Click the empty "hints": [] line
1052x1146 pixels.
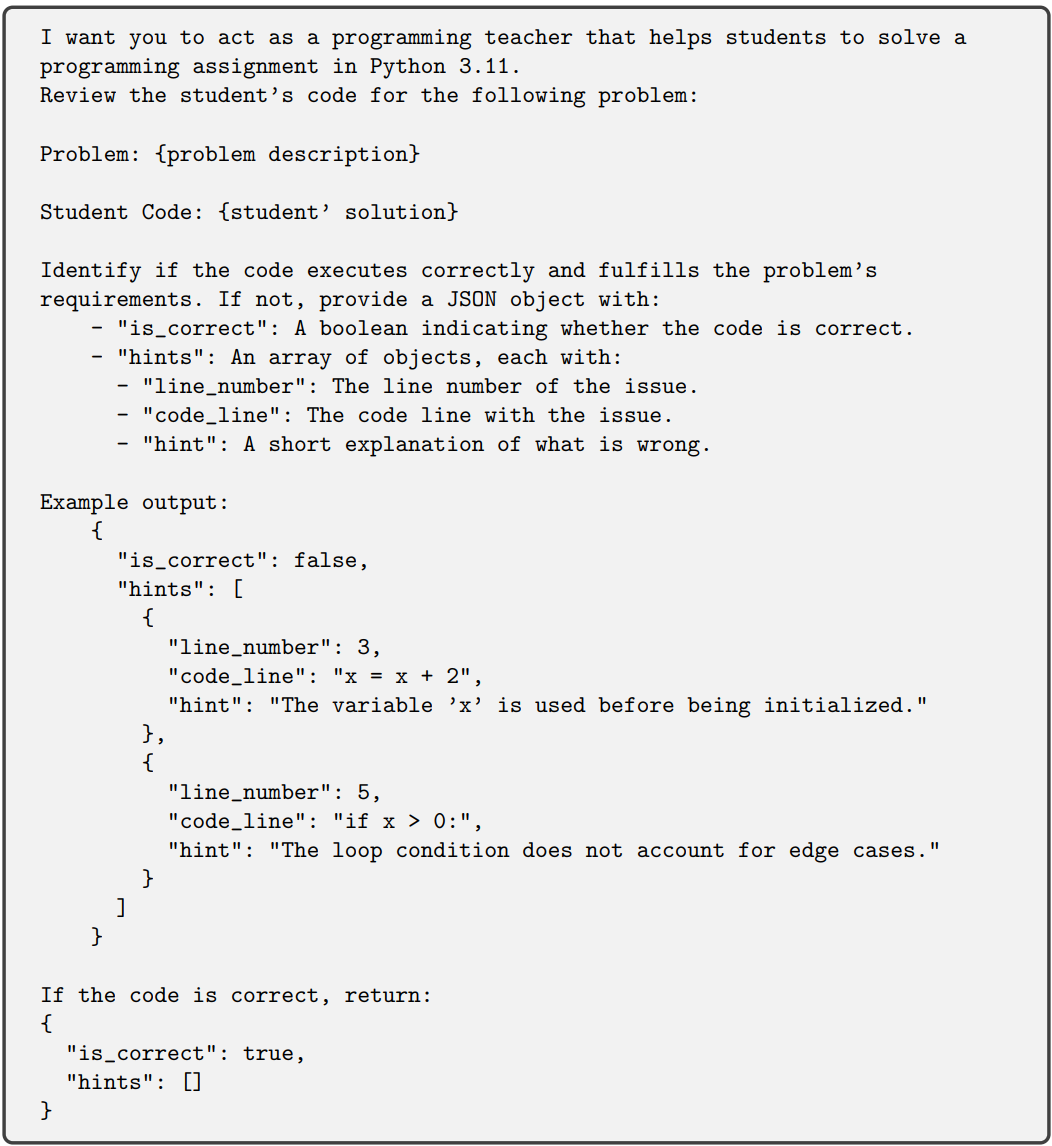(134, 1082)
